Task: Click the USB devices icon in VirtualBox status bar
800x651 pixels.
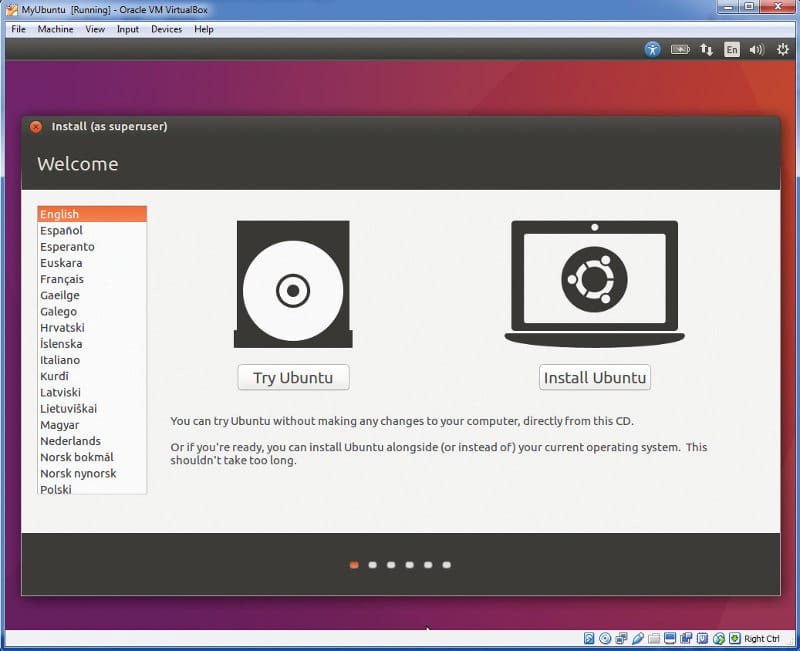Action: point(637,638)
